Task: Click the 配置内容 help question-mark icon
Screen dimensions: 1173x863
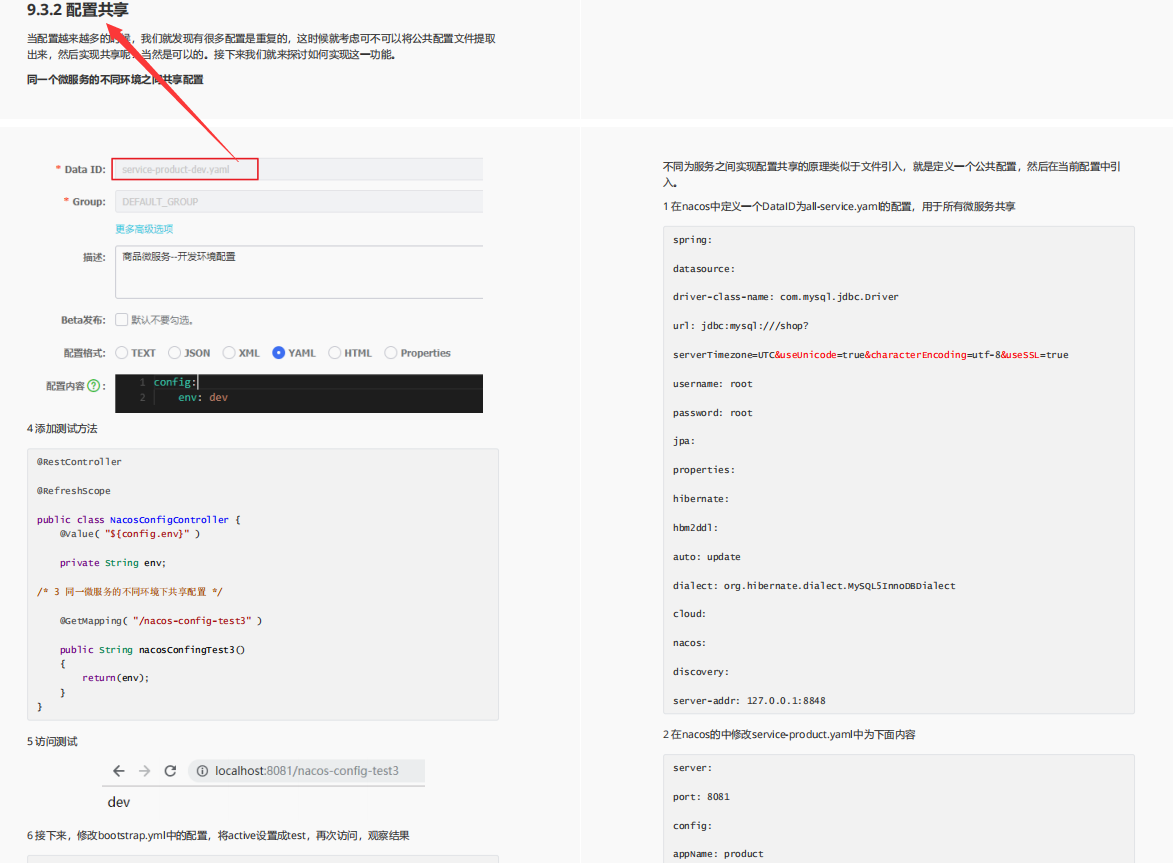Action: [94, 386]
